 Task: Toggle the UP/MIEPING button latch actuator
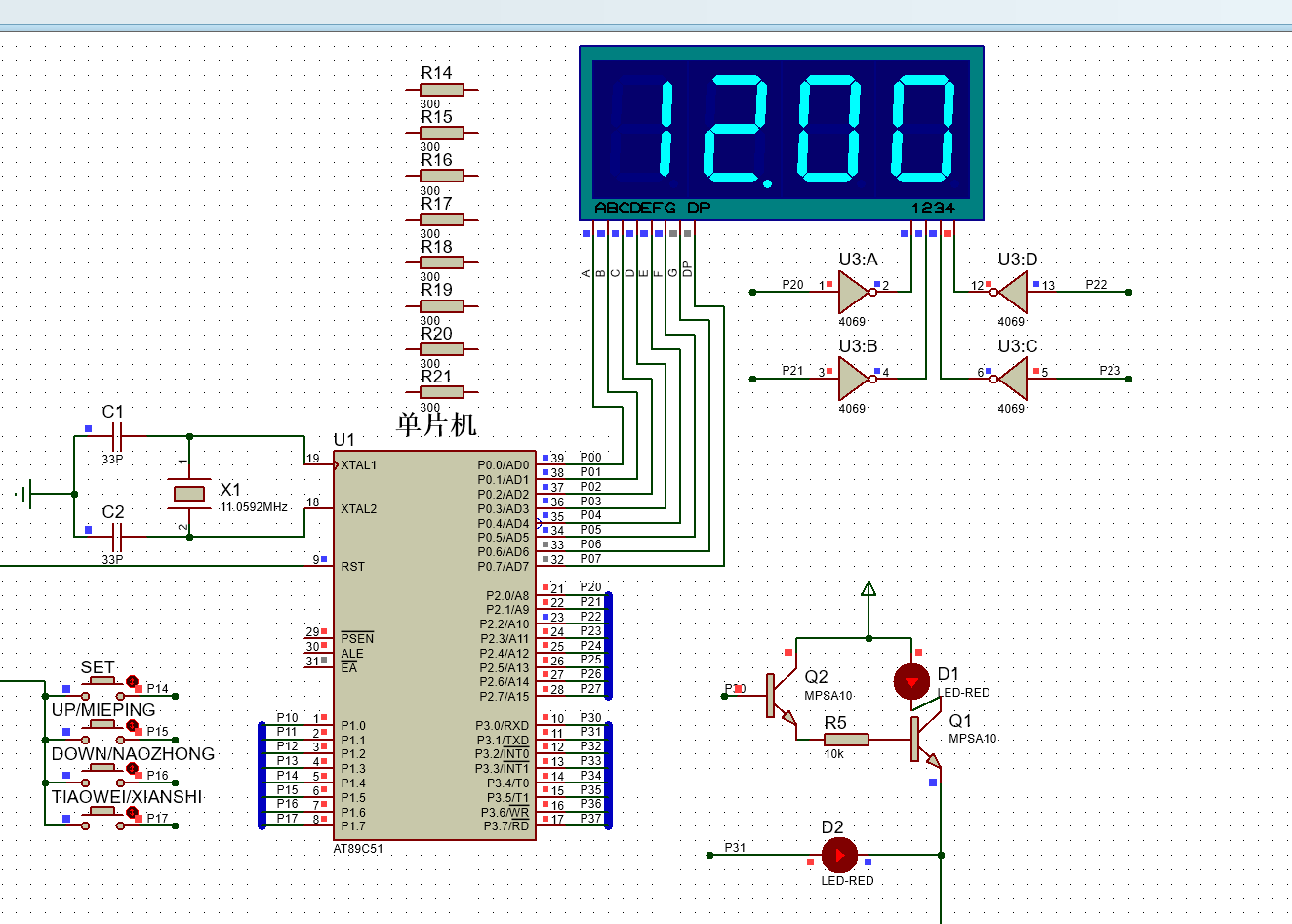(x=132, y=725)
